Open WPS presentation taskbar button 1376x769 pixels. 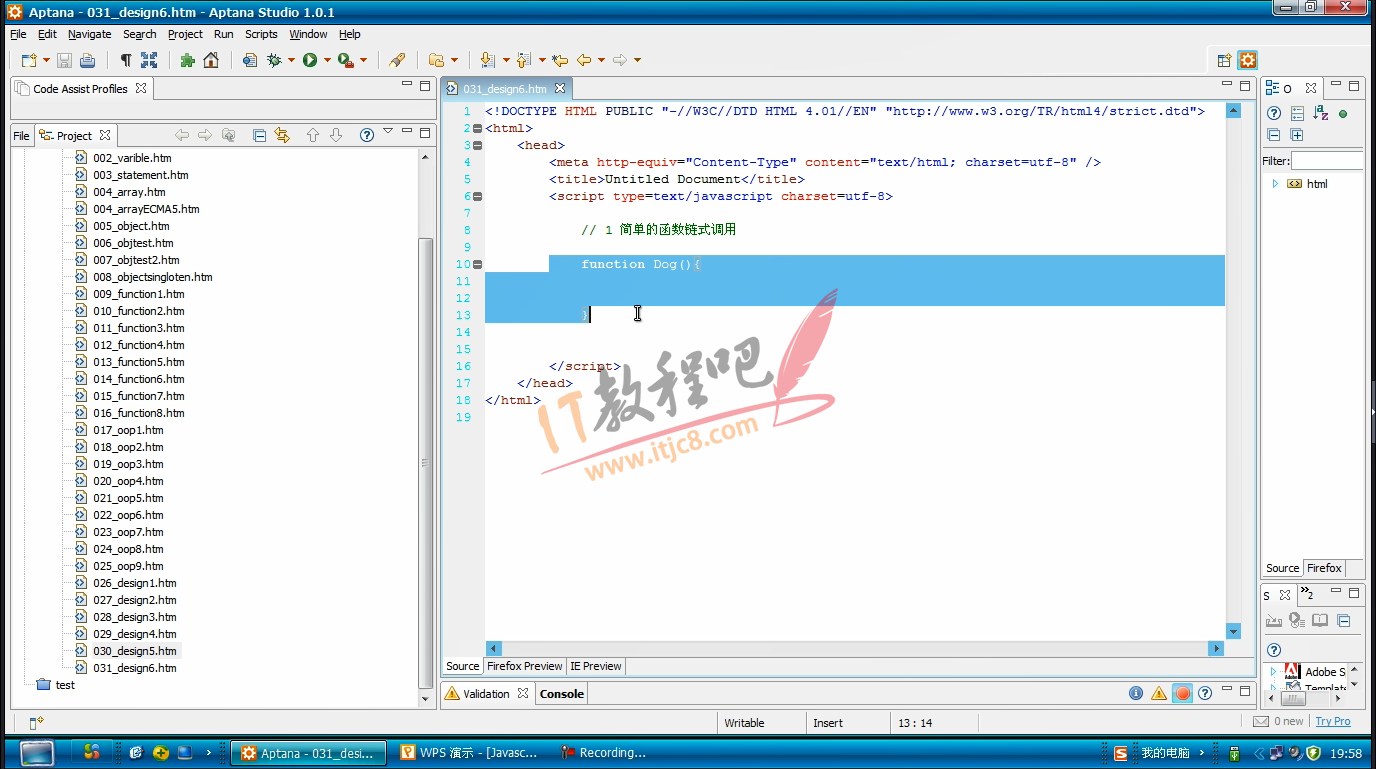click(470, 753)
